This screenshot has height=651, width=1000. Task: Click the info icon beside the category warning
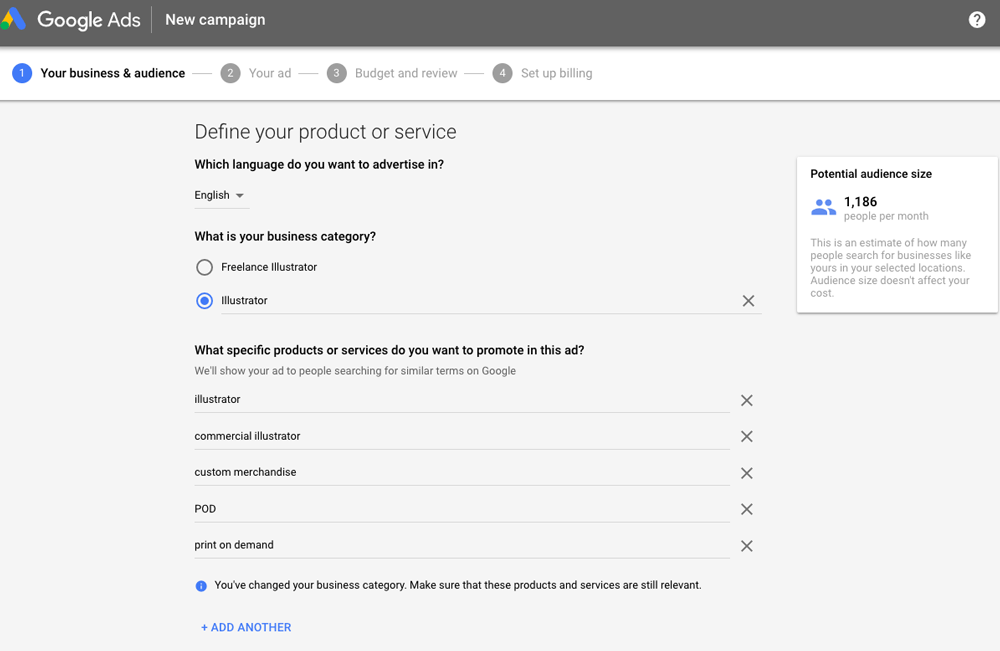pos(204,585)
